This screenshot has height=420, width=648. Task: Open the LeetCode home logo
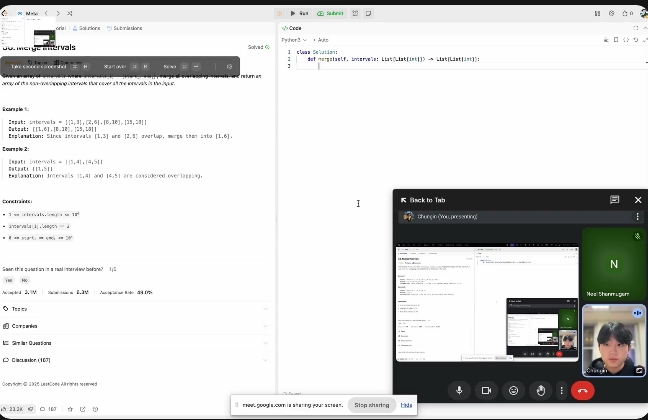pos(4,14)
